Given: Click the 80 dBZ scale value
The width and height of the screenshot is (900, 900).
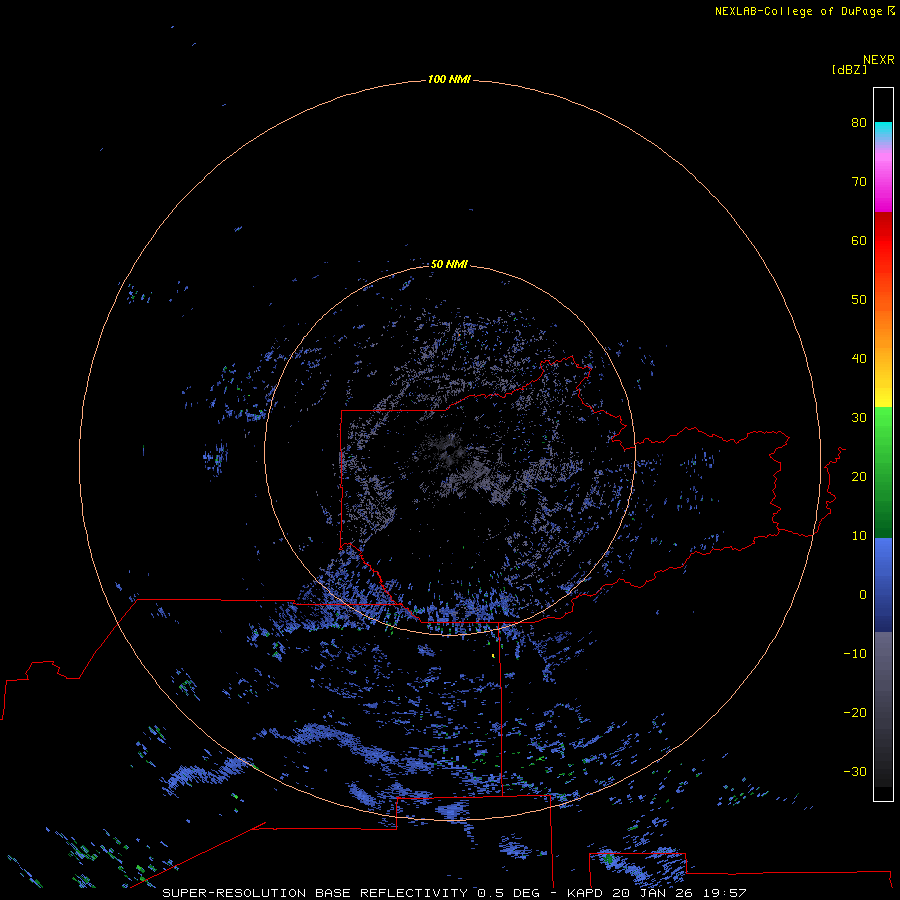Looking at the screenshot, I should click(859, 122).
